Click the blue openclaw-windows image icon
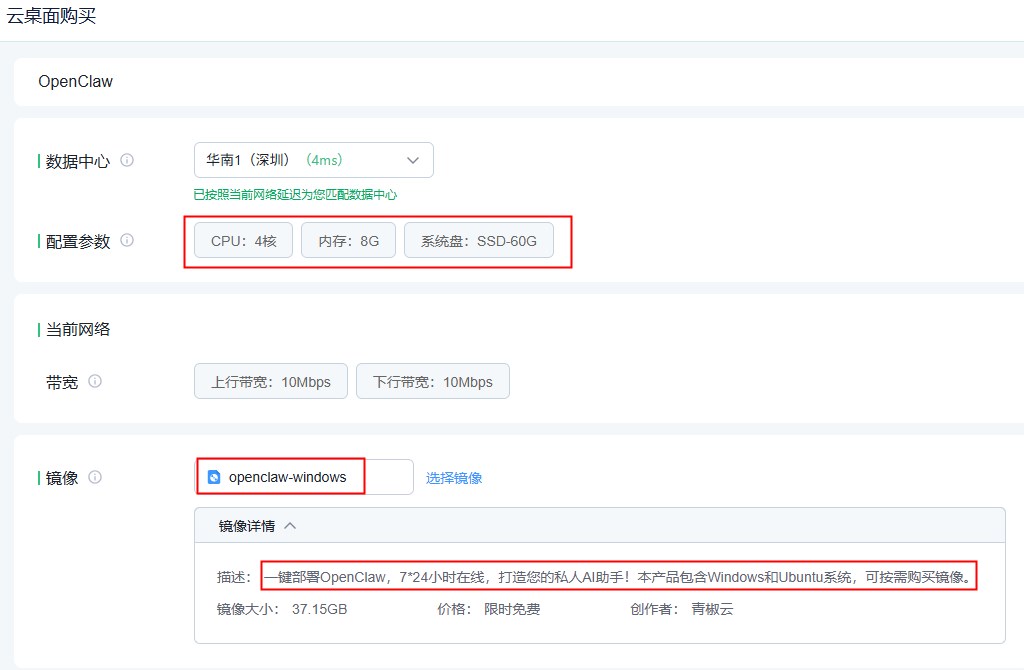Screen dimensions: 1024x670 (213, 477)
